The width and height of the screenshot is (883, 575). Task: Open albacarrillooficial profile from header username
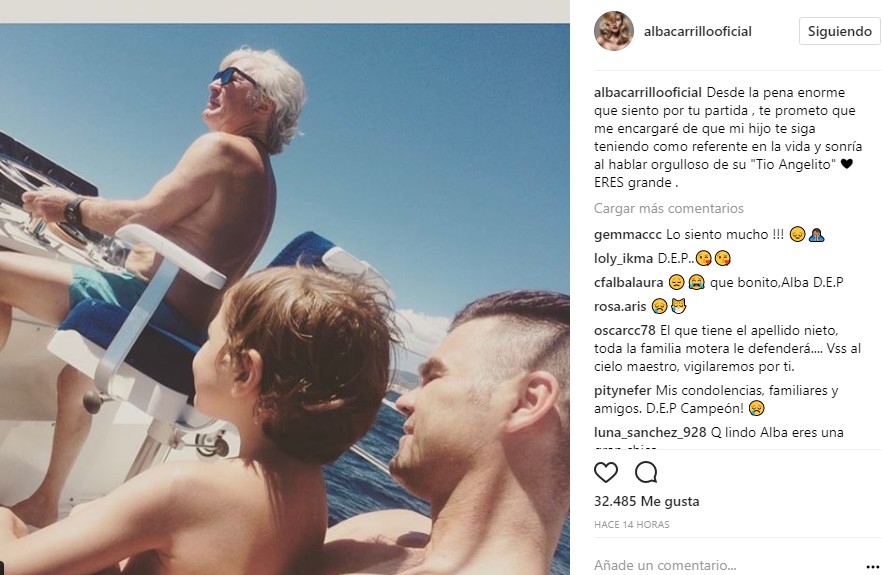click(x=698, y=31)
